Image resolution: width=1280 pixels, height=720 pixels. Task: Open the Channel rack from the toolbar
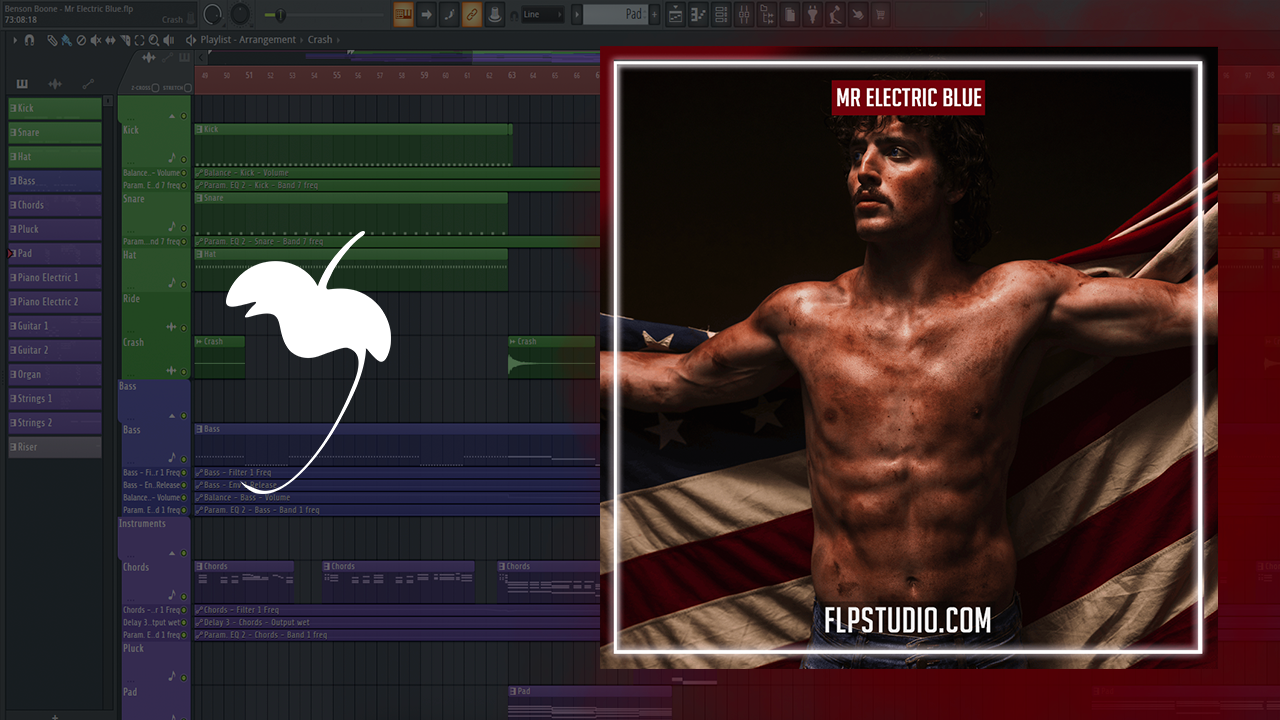point(721,14)
